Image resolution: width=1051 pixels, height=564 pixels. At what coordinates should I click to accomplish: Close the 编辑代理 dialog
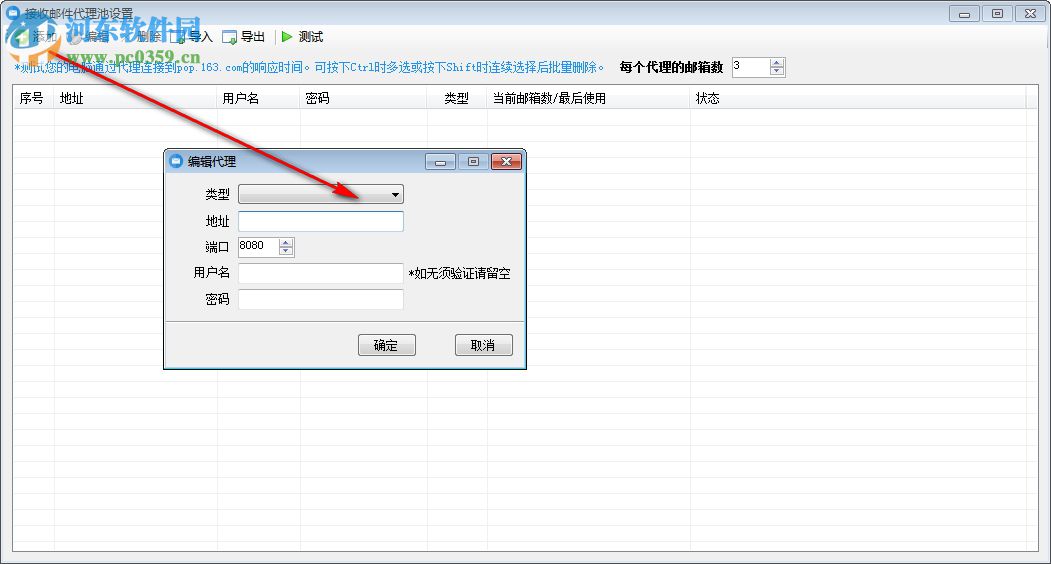507,162
